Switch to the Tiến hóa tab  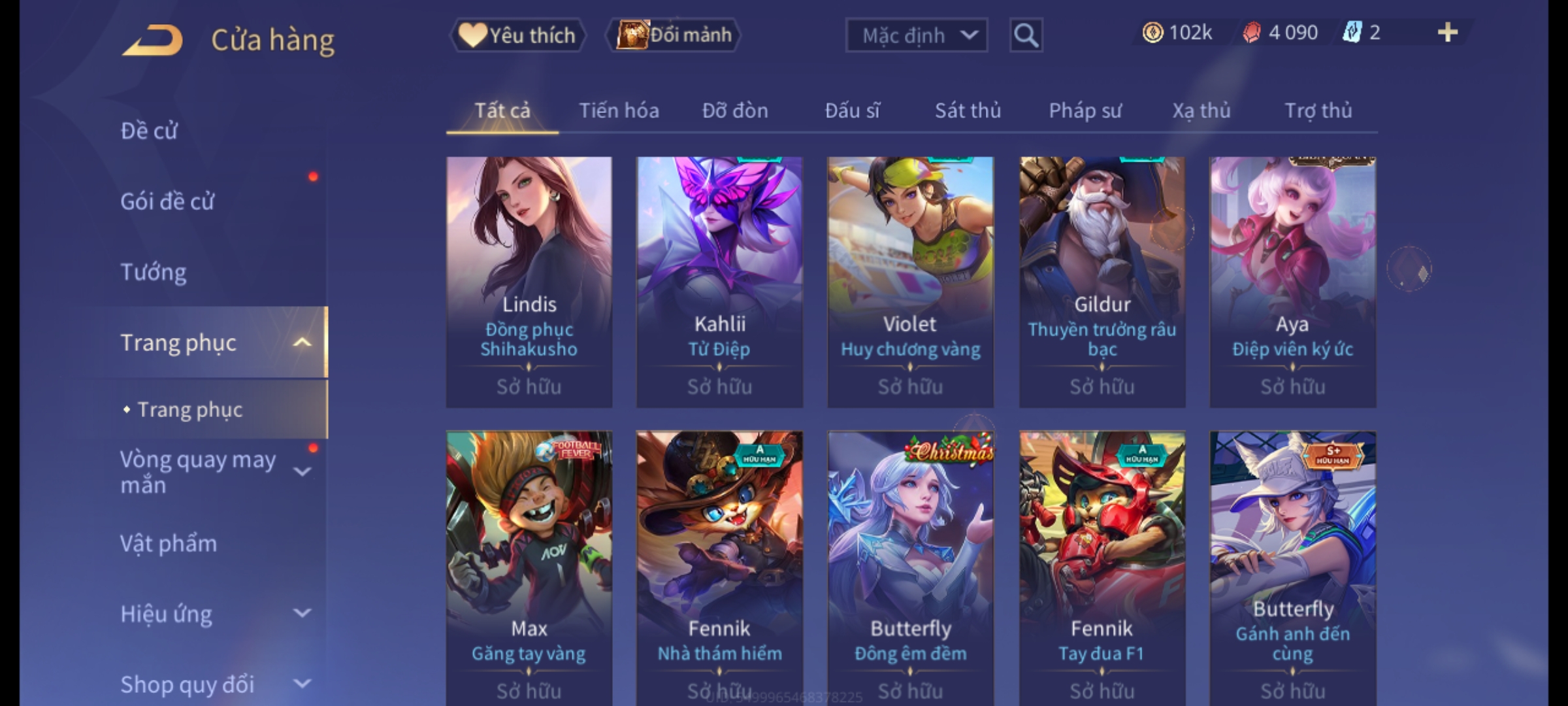619,110
